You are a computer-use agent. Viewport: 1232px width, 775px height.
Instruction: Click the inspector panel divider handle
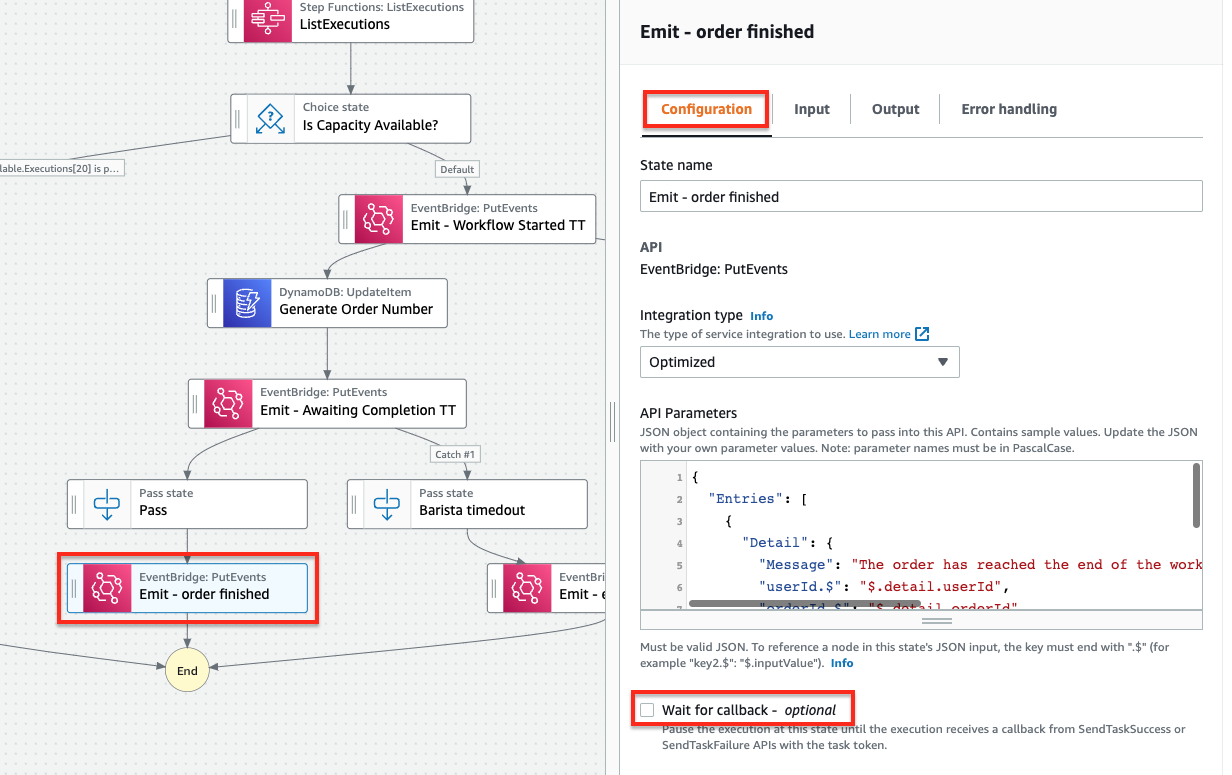coord(612,421)
